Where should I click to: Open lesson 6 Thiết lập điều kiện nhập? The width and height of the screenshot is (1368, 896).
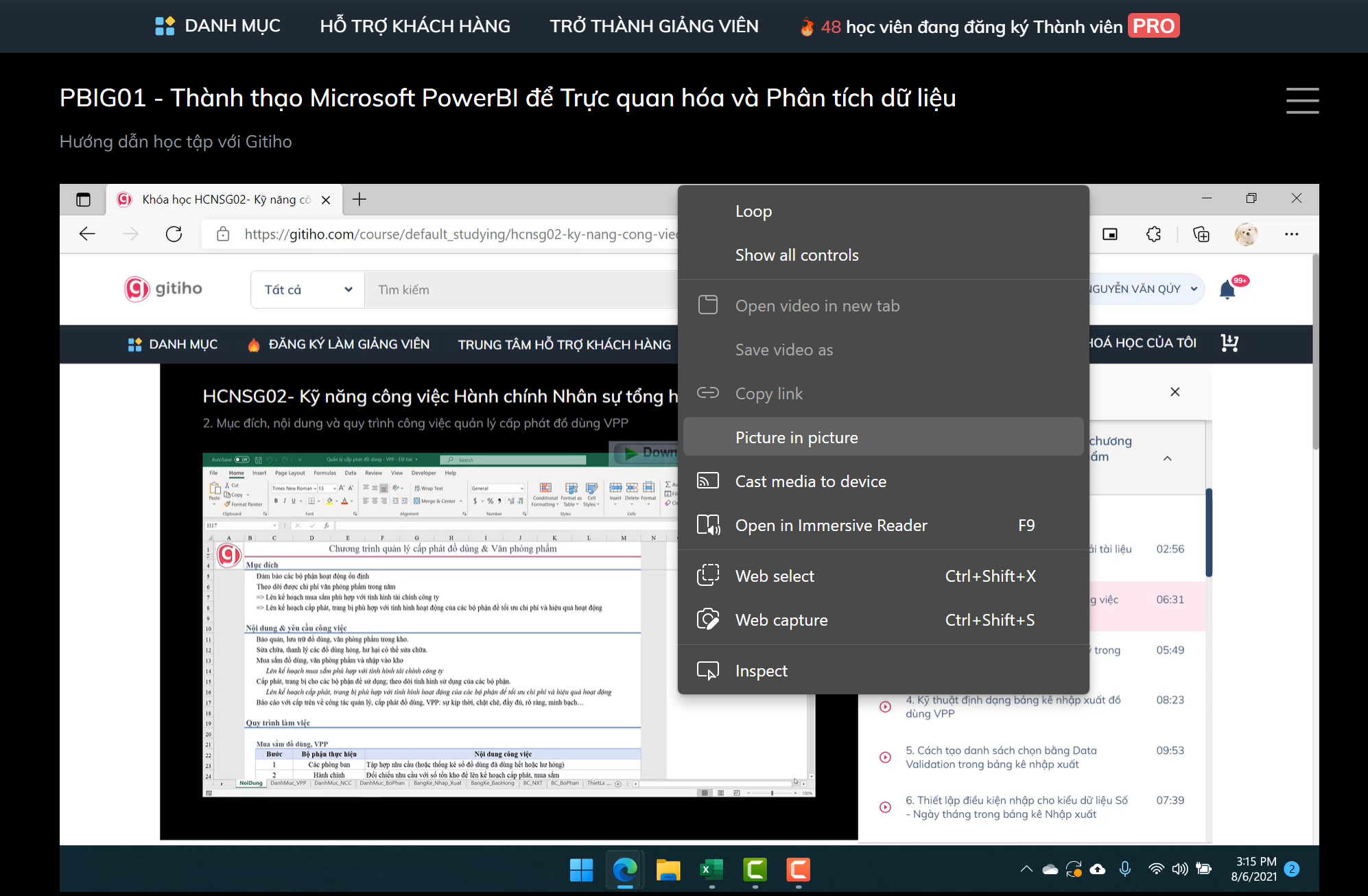(1016, 807)
